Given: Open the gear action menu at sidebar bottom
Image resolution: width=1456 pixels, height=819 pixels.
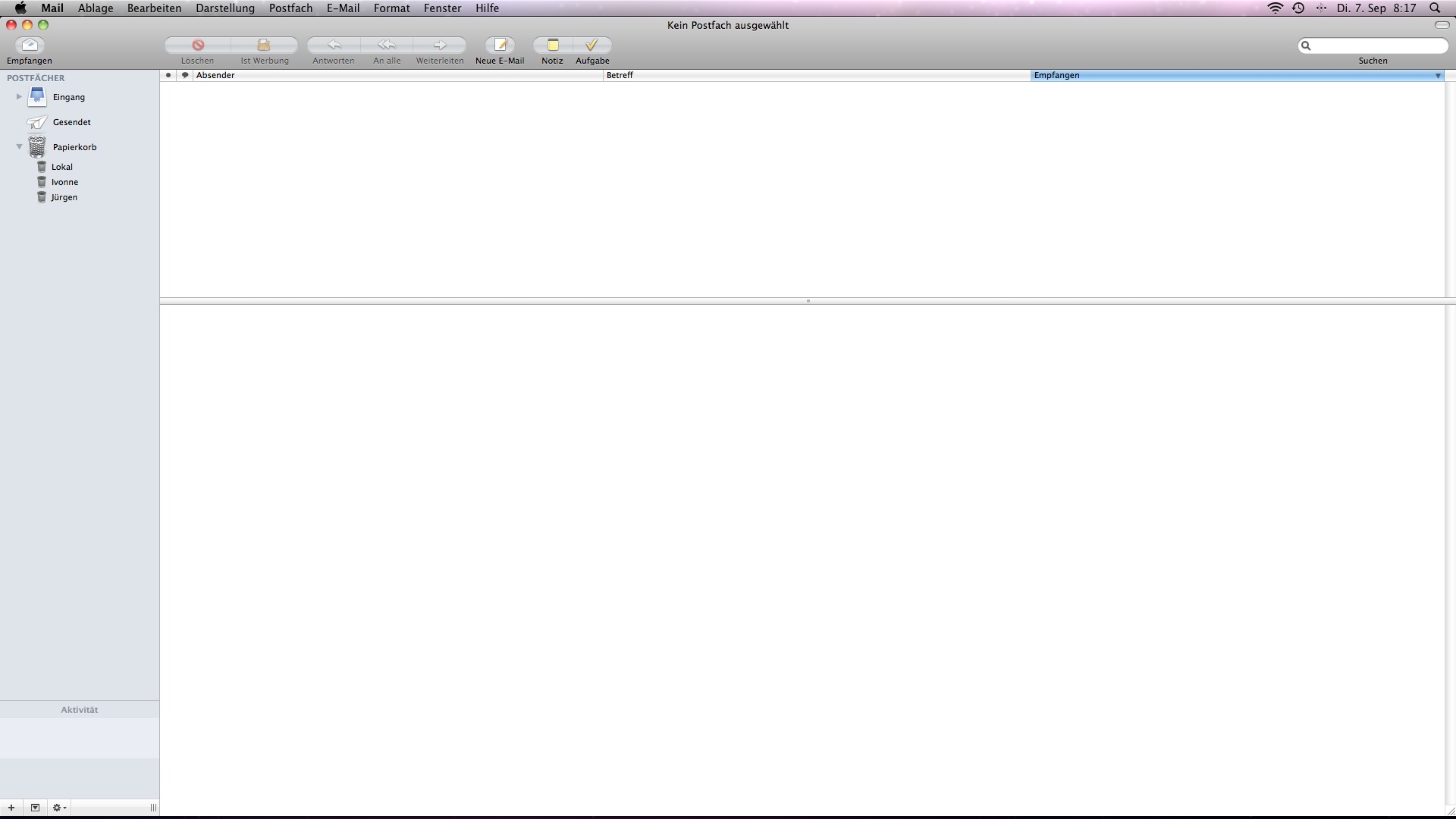Looking at the screenshot, I should 59,808.
